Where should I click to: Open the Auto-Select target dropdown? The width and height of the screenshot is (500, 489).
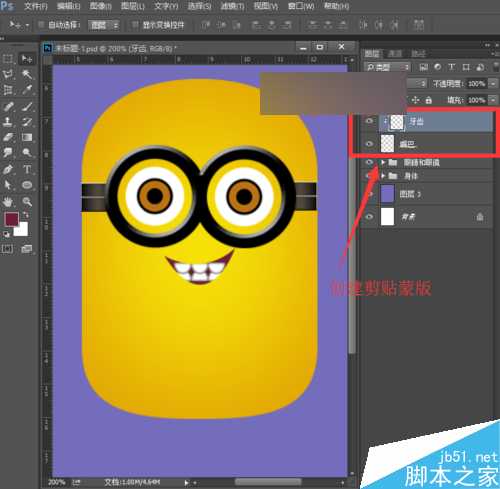tap(104, 25)
